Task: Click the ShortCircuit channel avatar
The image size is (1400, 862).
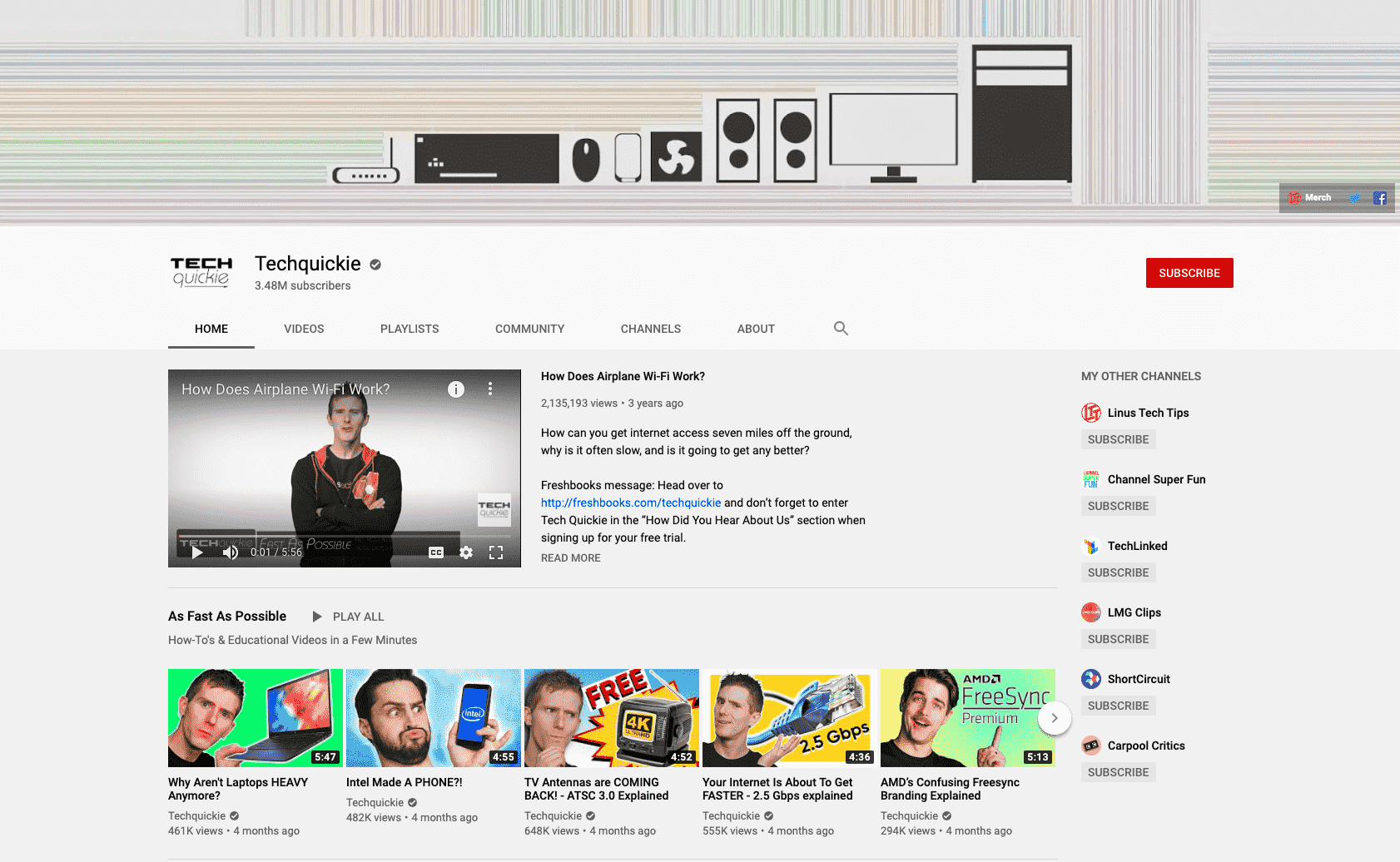Action: [x=1091, y=679]
